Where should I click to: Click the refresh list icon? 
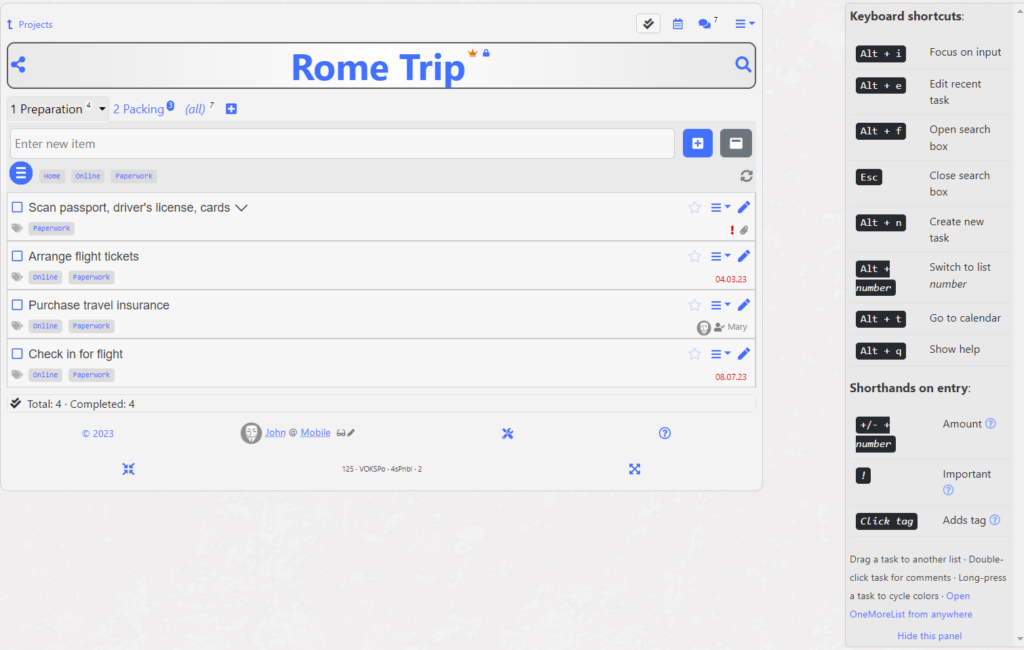746,176
